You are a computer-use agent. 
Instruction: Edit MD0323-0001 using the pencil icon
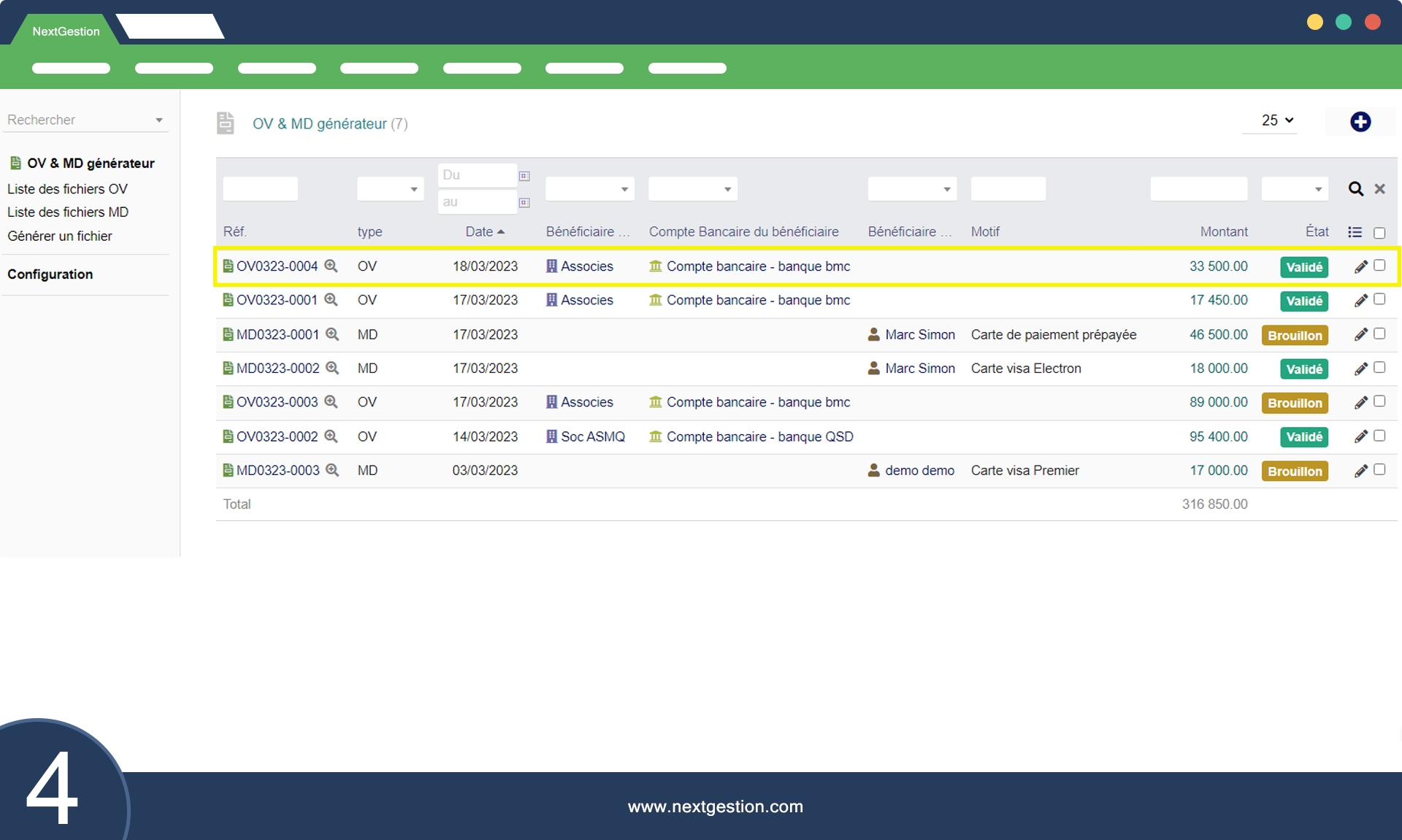pos(1360,335)
